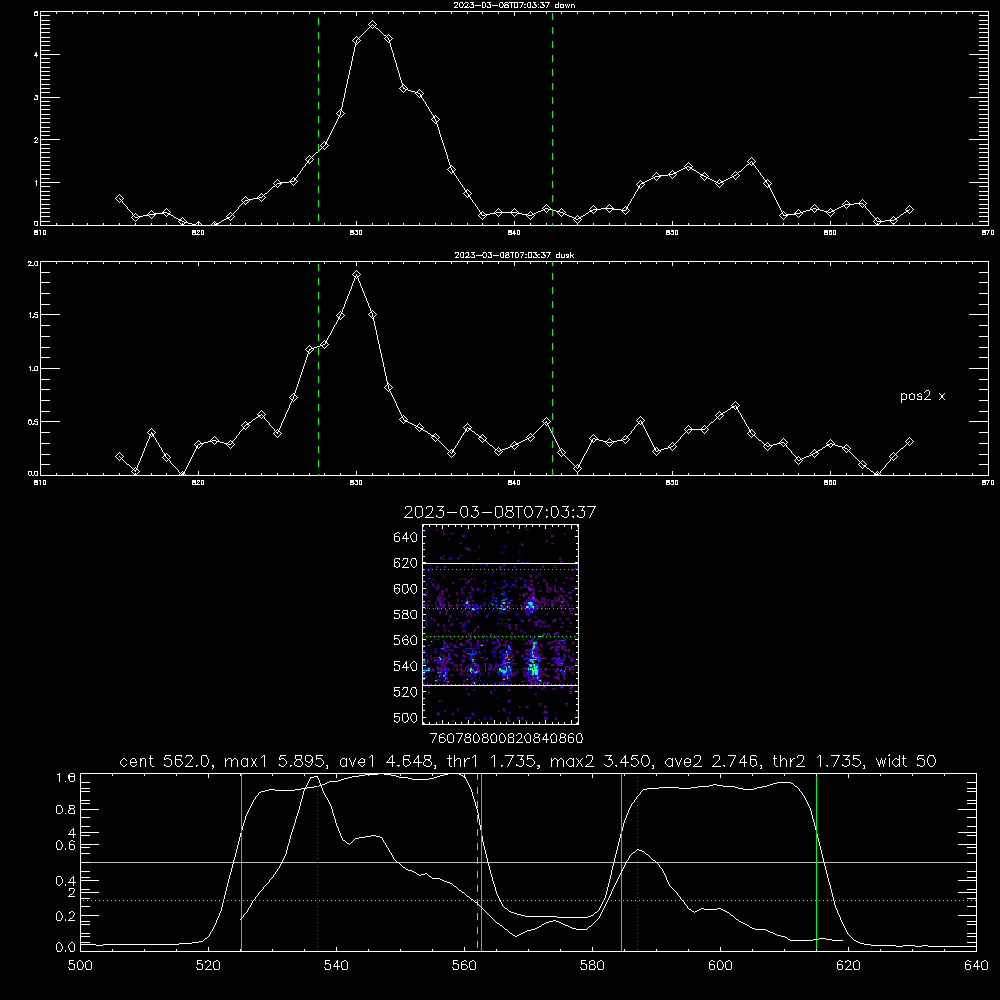Click the right green dashed marker in the dusk plot

point(552,368)
